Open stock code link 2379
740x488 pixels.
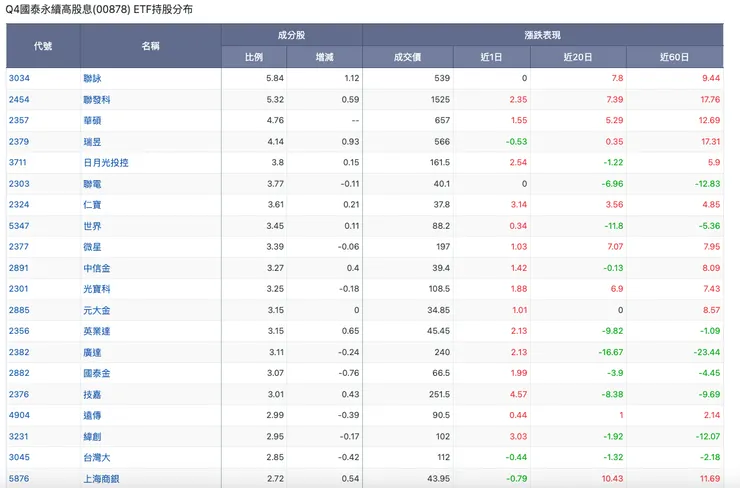19,142
